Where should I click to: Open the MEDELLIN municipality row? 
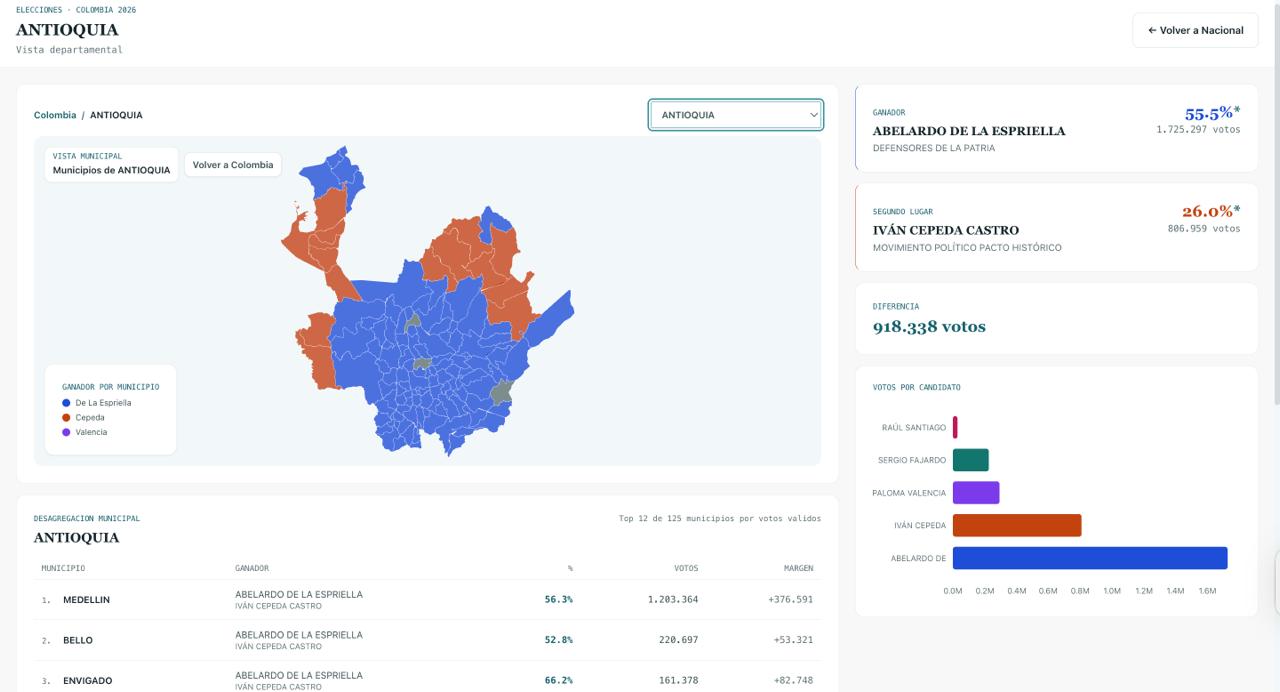pos(427,600)
